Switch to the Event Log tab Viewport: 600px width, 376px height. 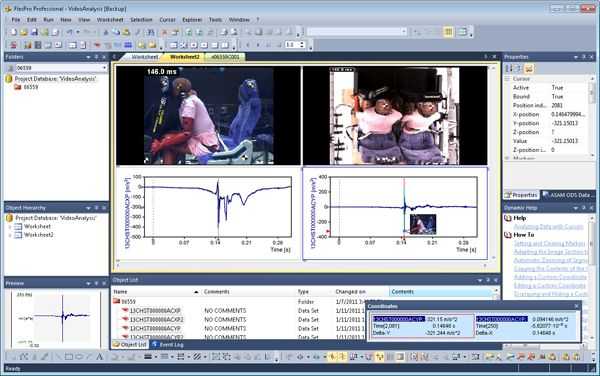pos(167,345)
